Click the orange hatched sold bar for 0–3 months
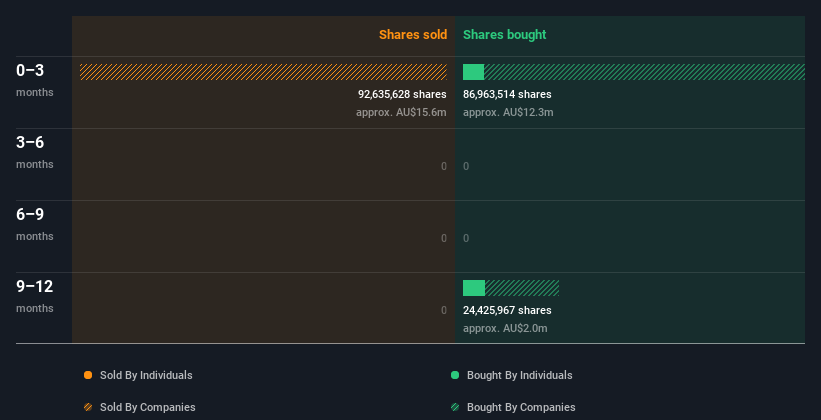Viewport: 821px width, 420px height. (x=263, y=72)
